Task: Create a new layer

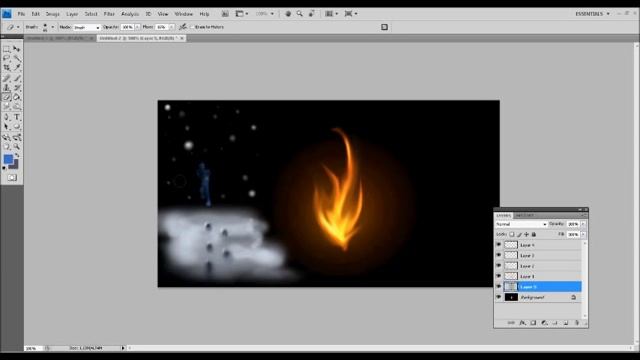Action: pyautogui.click(x=566, y=323)
